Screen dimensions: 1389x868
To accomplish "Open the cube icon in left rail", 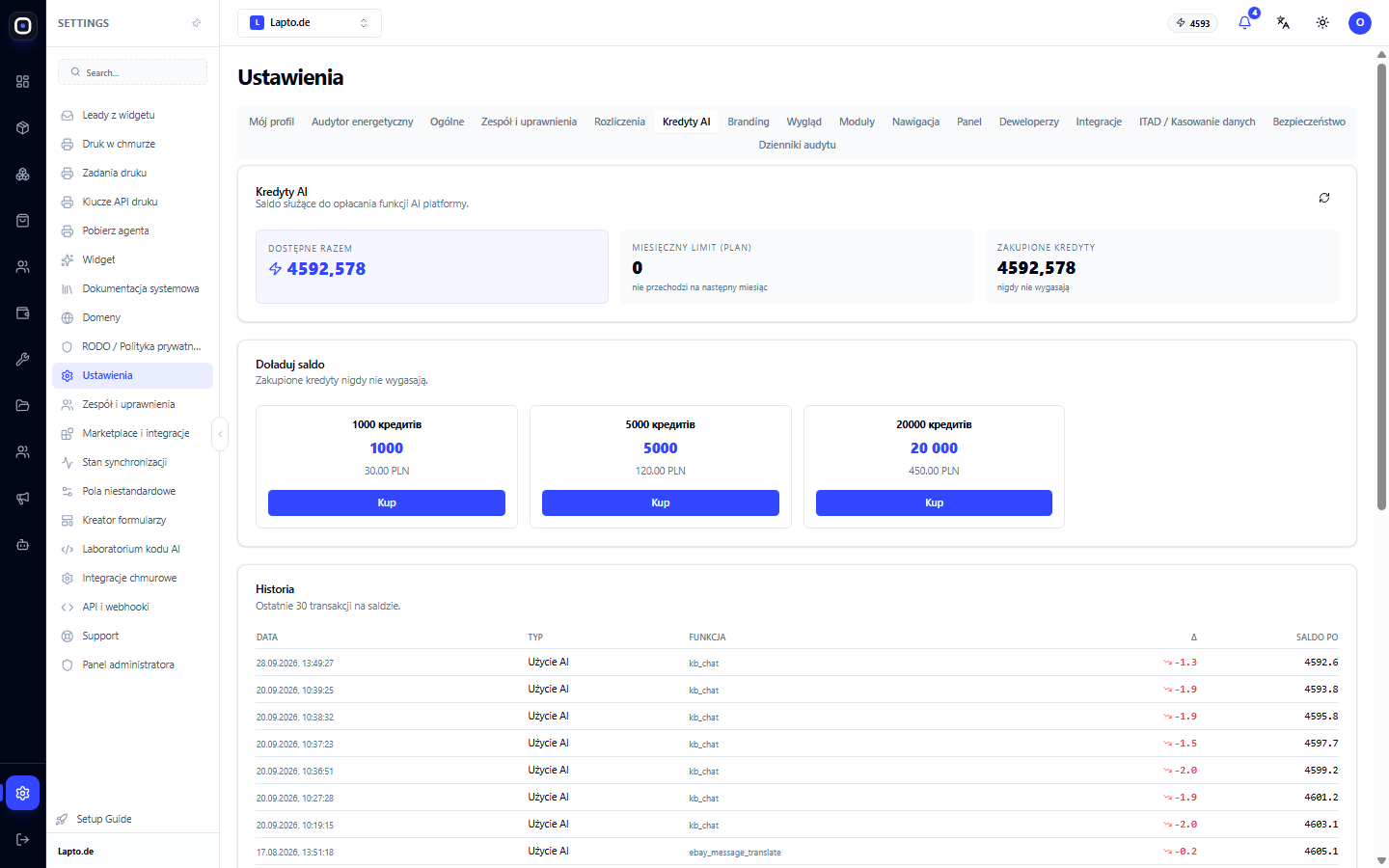I will (23, 128).
